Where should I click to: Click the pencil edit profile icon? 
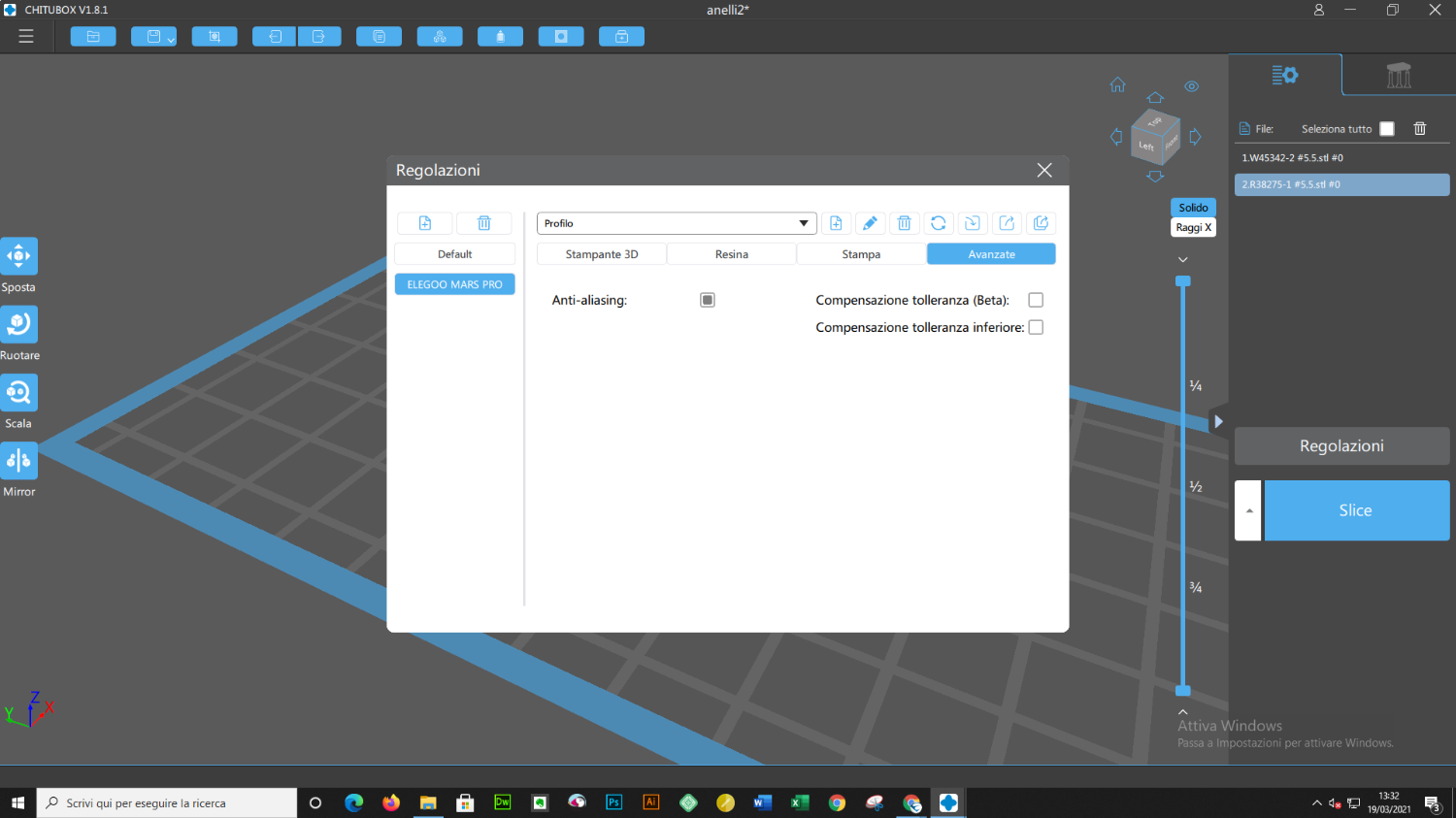870,223
